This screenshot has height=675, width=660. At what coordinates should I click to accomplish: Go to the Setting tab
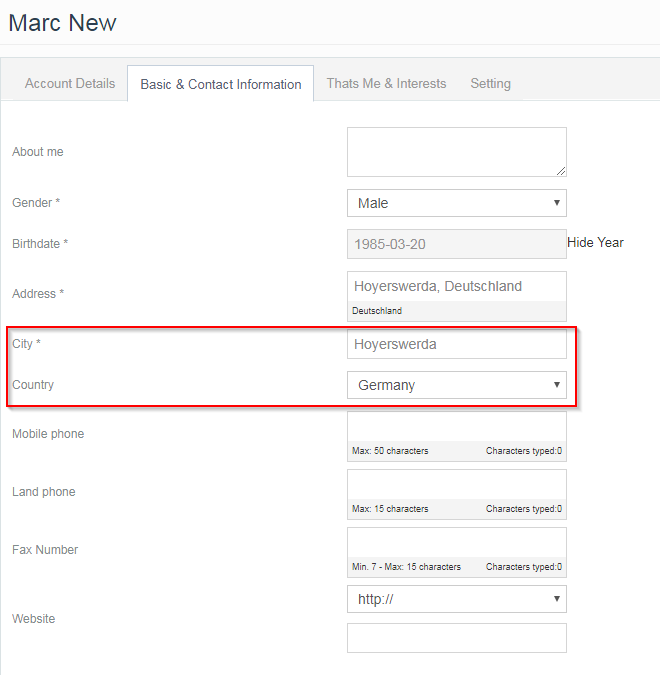(490, 84)
